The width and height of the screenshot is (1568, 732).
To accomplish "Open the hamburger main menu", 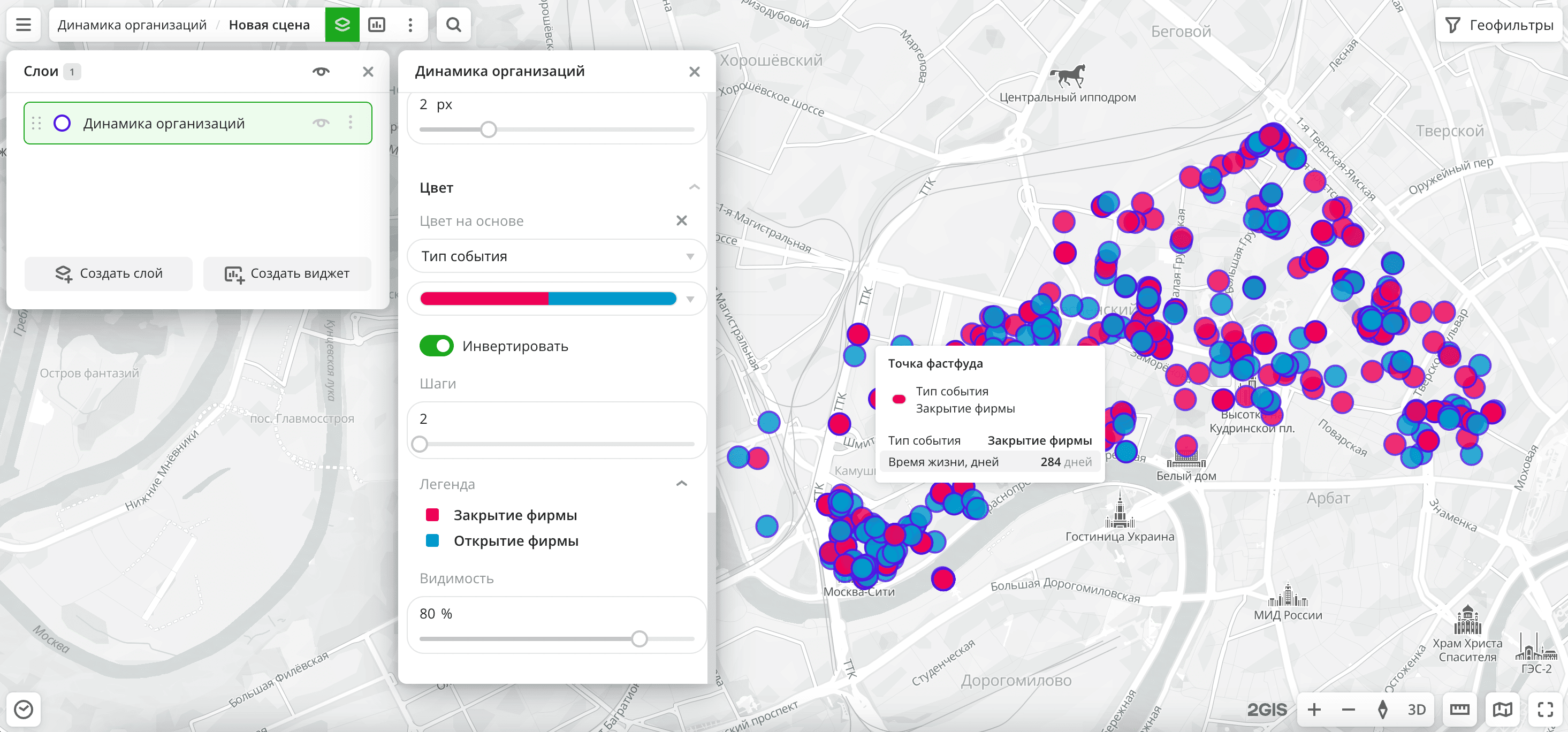I will coord(23,25).
